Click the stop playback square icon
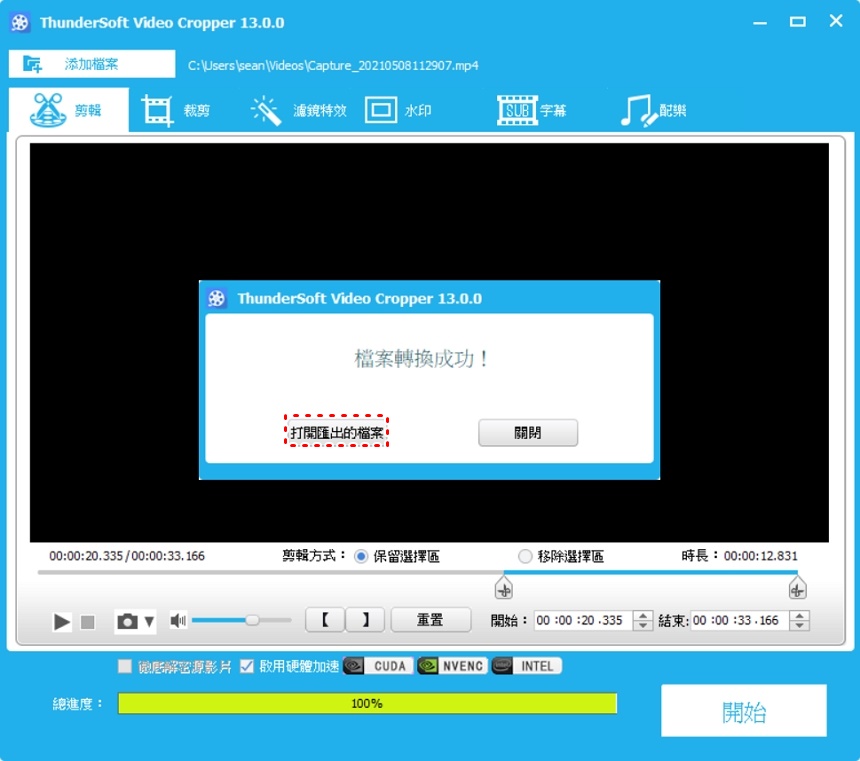This screenshot has height=761, width=860. [88, 622]
